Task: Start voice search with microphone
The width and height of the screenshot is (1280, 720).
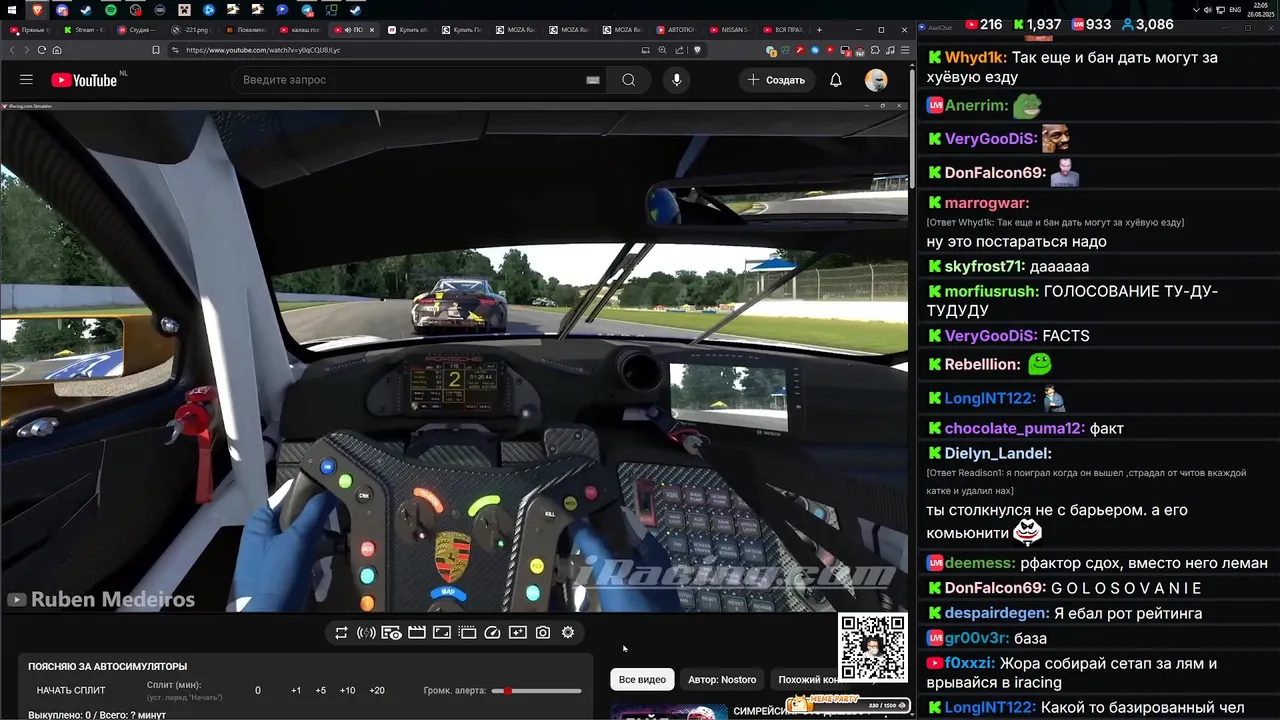Action: [x=677, y=80]
